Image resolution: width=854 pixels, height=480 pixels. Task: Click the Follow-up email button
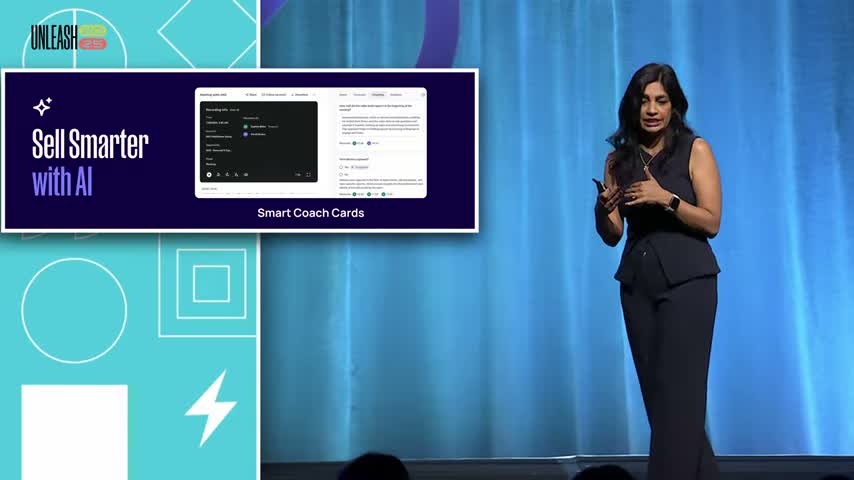tap(274, 95)
